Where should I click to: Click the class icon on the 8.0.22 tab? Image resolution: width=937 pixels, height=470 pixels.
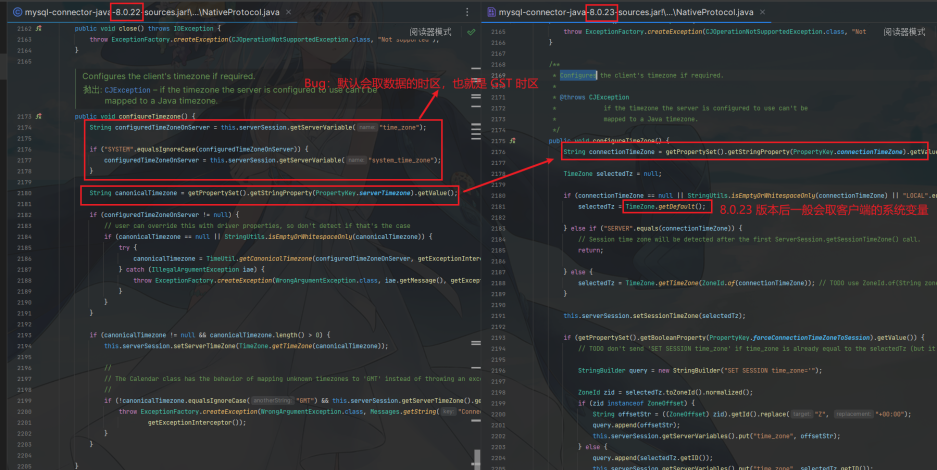point(17,12)
